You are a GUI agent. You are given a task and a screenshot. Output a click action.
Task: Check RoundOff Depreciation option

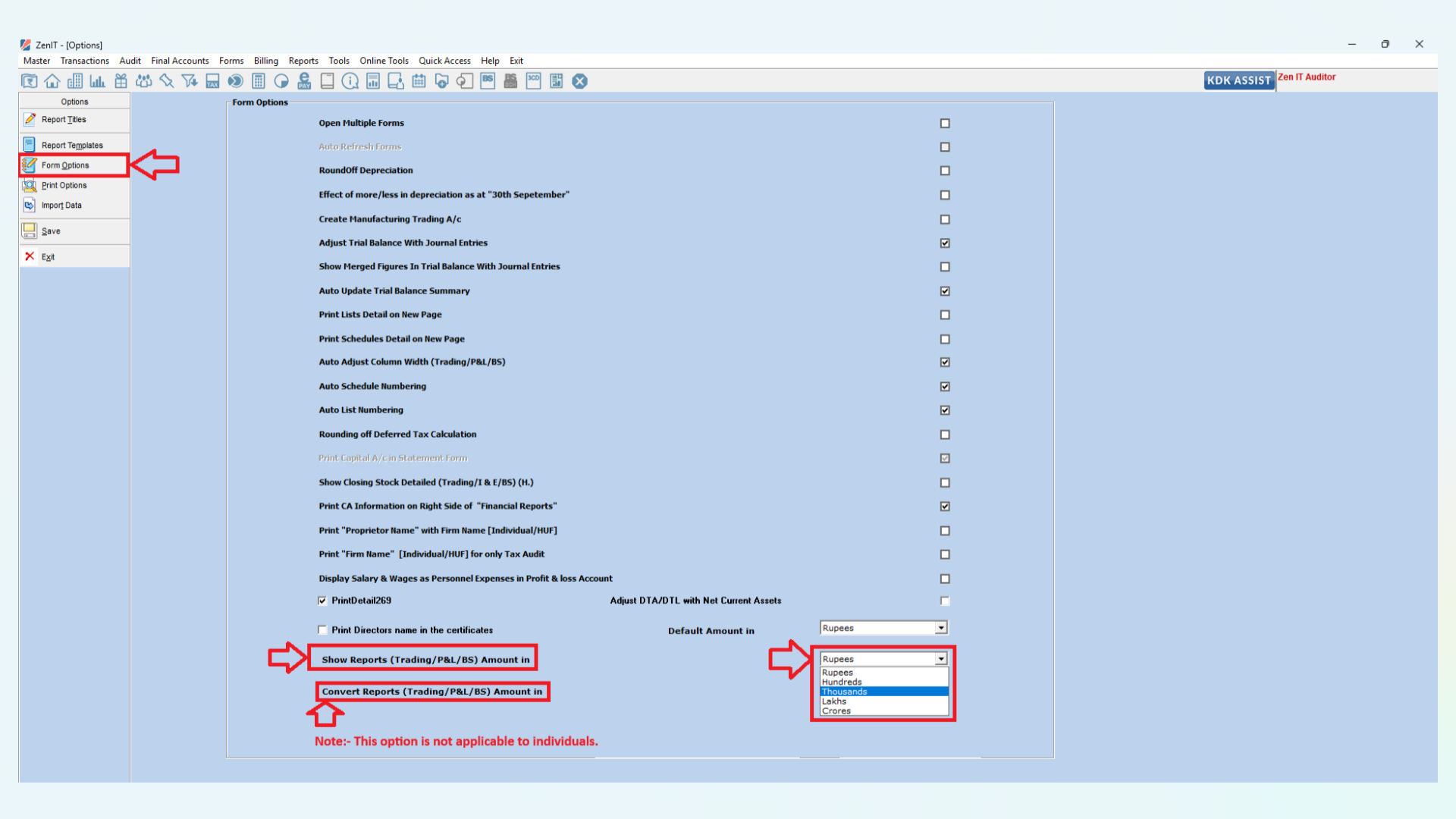pos(945,171)
